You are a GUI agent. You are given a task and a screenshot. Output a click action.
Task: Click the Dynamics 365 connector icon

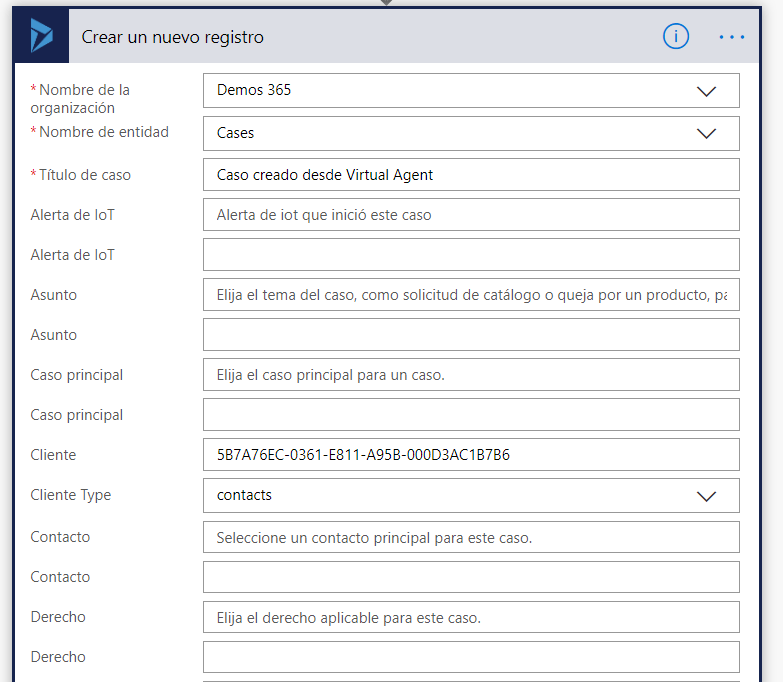[42, 37]
